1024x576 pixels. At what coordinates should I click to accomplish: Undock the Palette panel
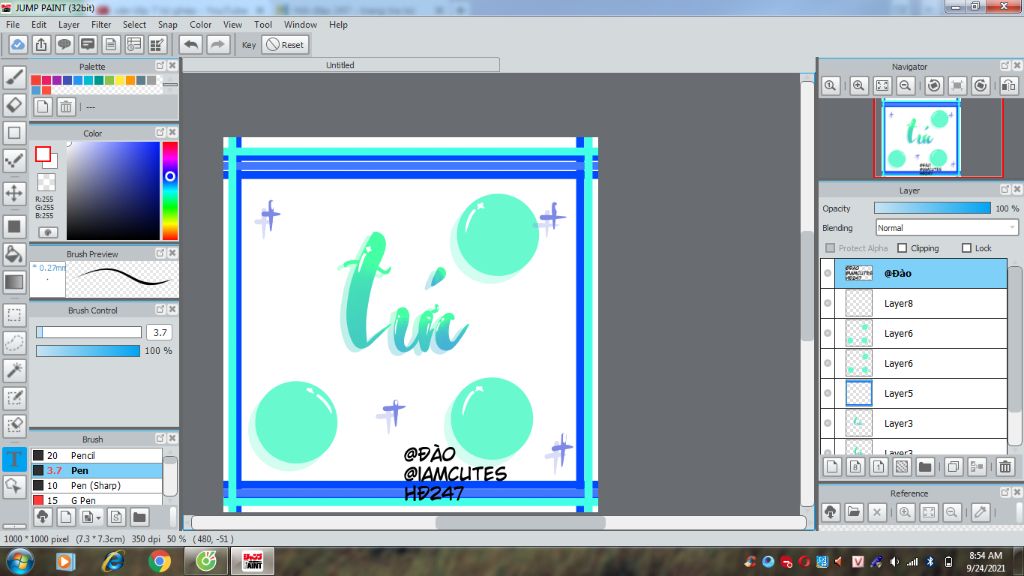[x=160, y=66]
